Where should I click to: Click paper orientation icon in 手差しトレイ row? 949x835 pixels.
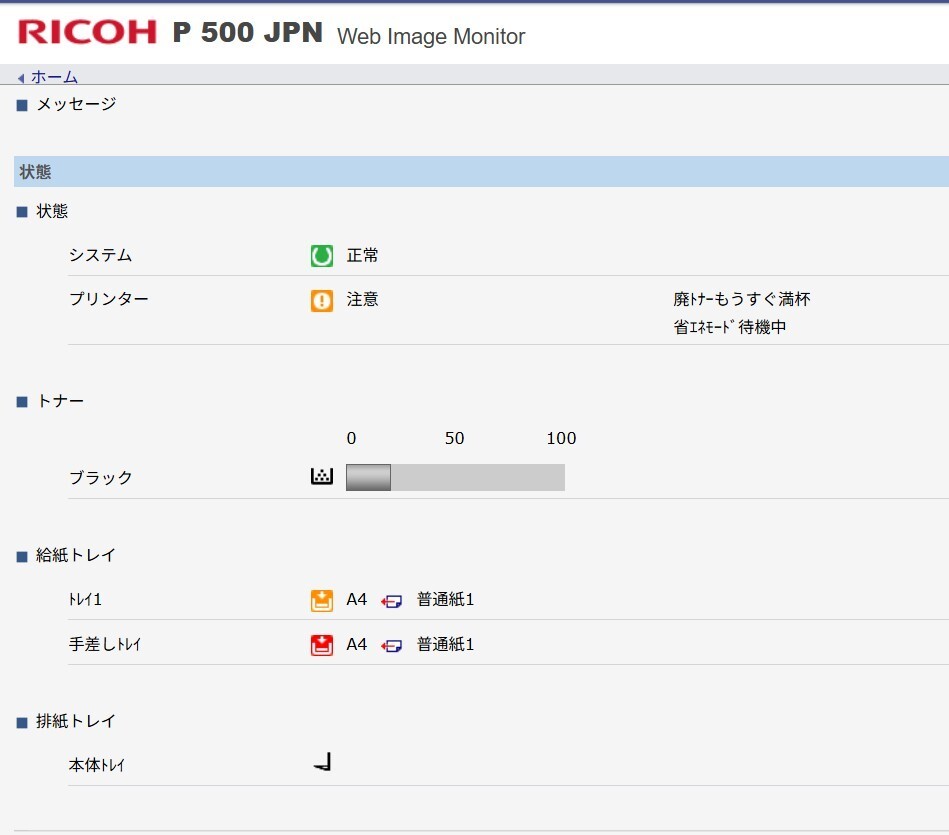392,646
